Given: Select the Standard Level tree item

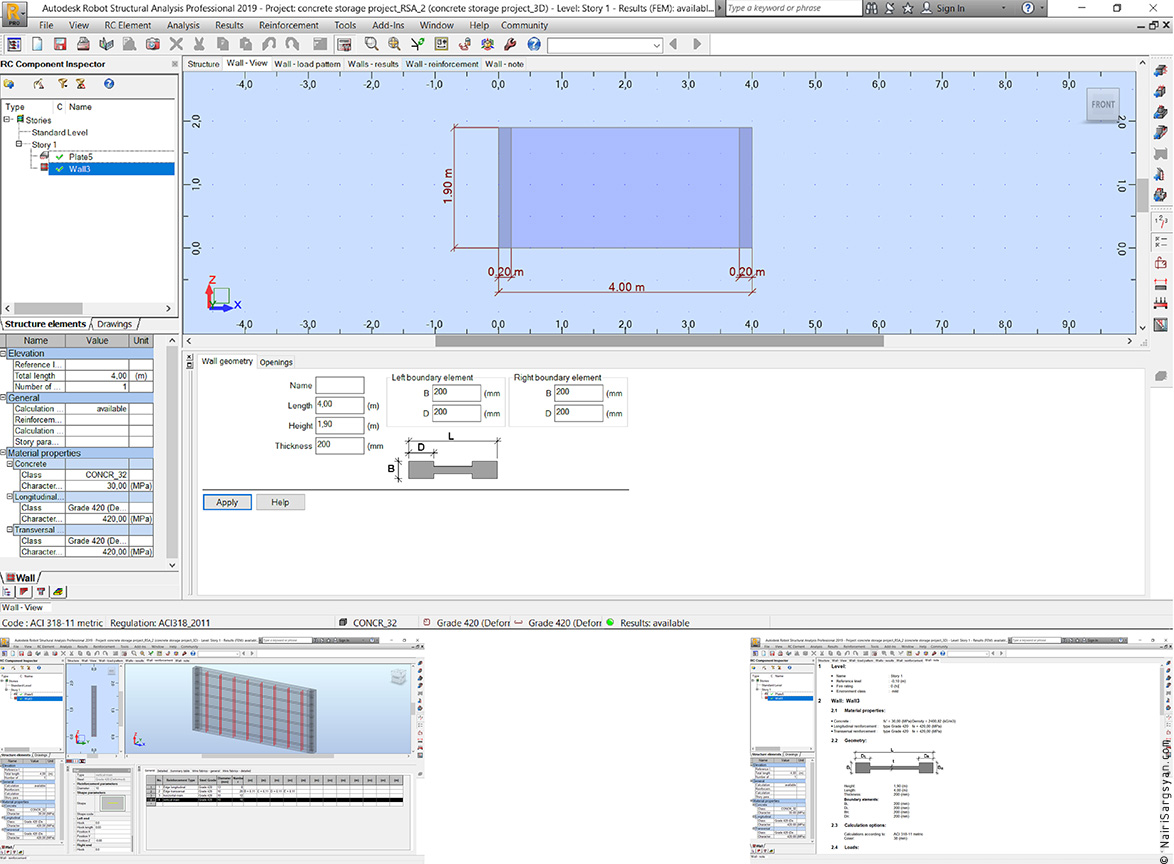Looking at the screenshot, I should click(x=60, y=132).
